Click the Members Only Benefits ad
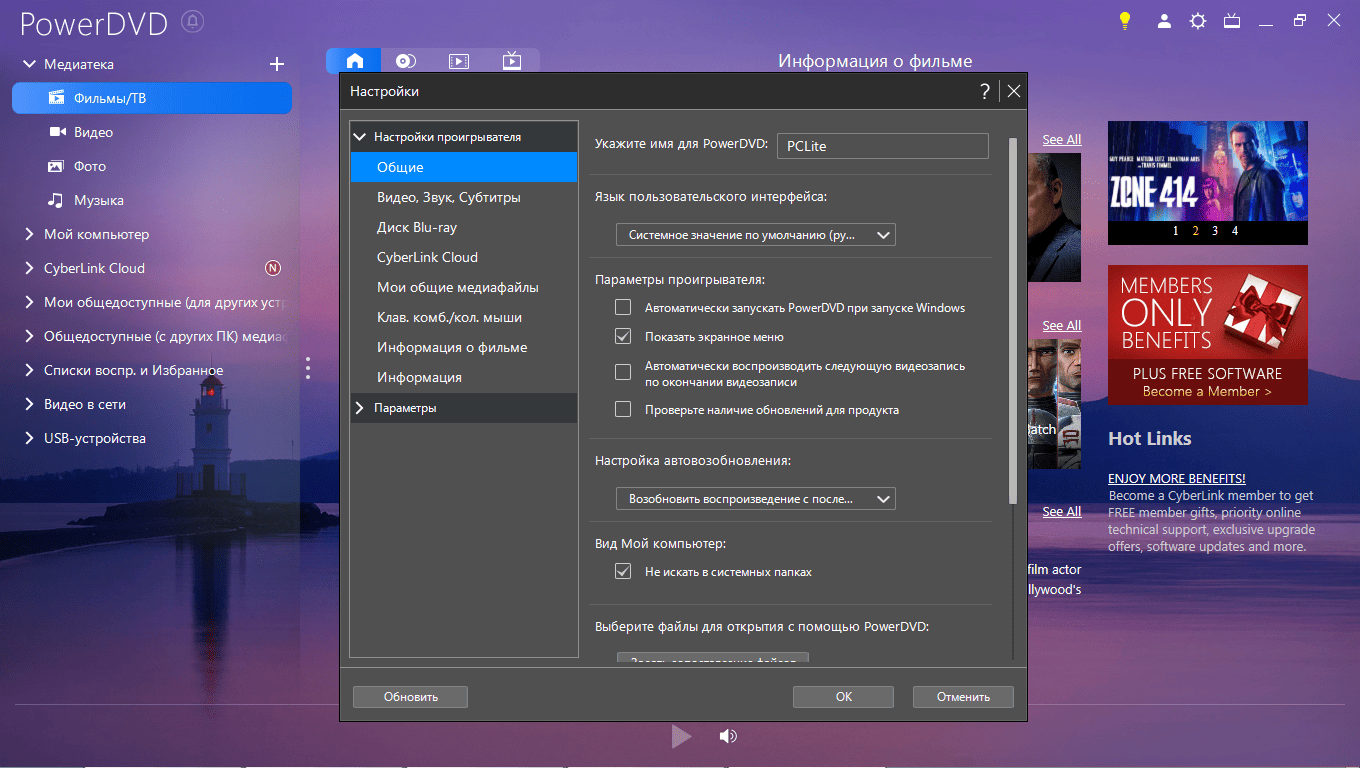Image resolution: width=1360 pixels, height=768 pixels. (x=1208, y=335)
